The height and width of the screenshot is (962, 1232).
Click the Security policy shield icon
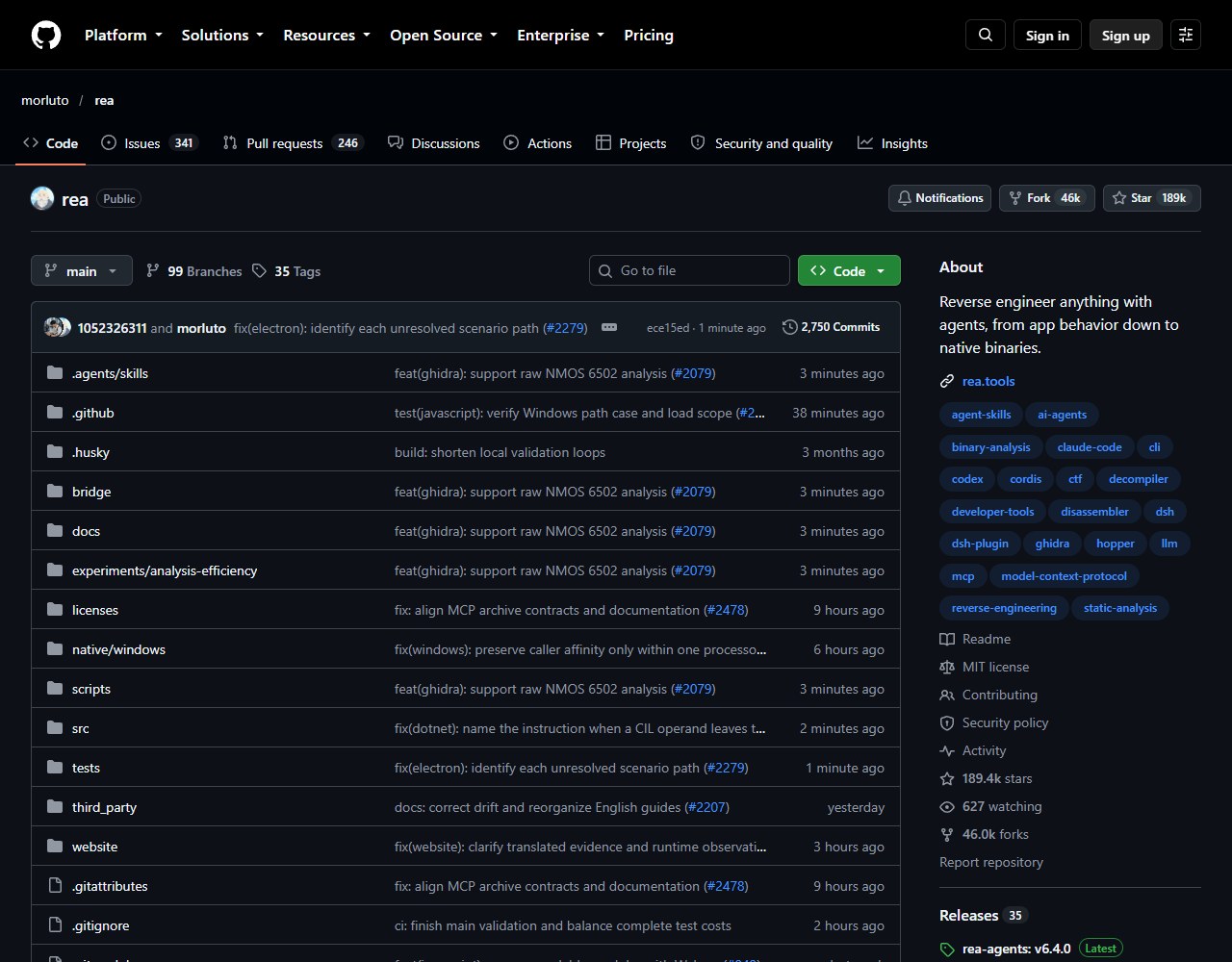click(947, 722)
